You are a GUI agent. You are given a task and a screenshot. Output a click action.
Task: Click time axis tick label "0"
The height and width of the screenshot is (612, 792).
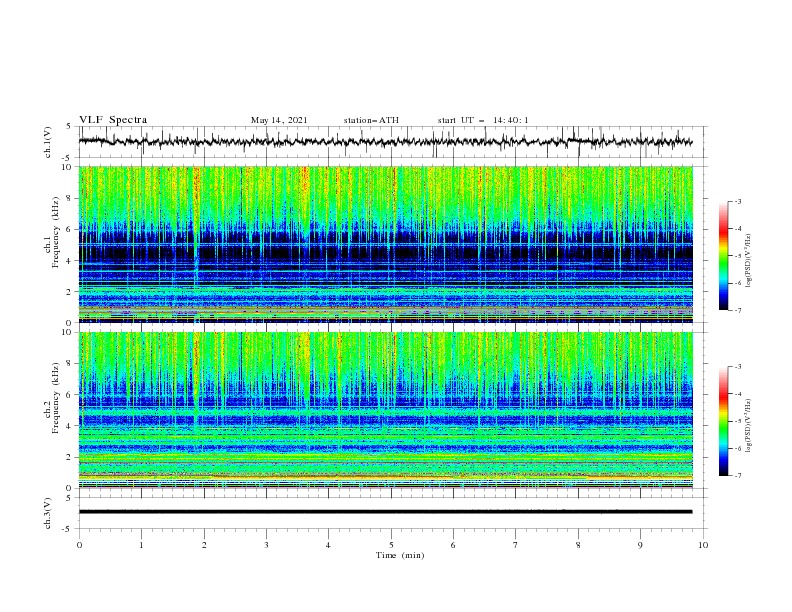click(x=79, y=545)
